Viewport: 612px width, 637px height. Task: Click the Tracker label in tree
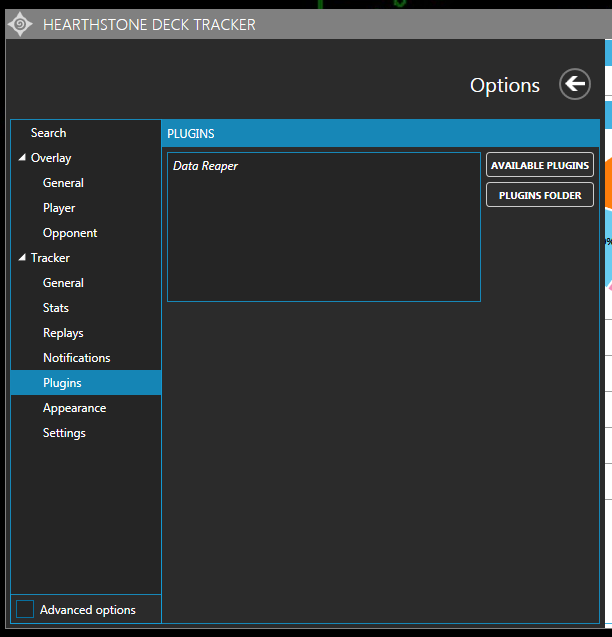(x=50, y=258)
